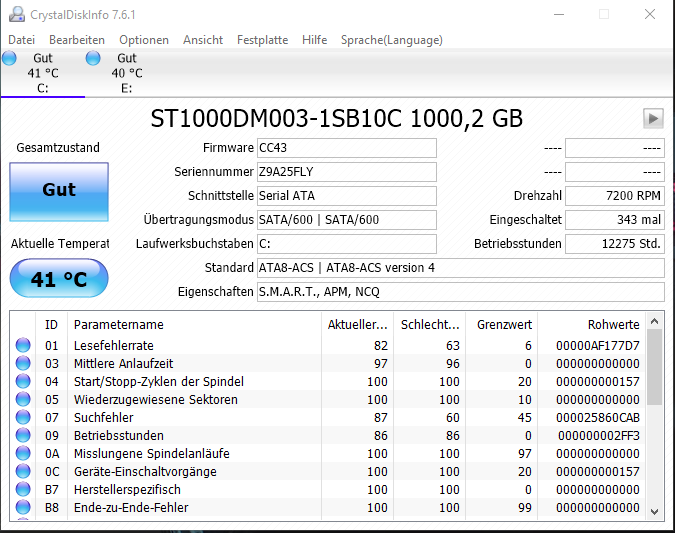Click the CrystalDiskInfo app icon in title bar
This screenshot has width=675, height=533.
[x=17, y=14]
